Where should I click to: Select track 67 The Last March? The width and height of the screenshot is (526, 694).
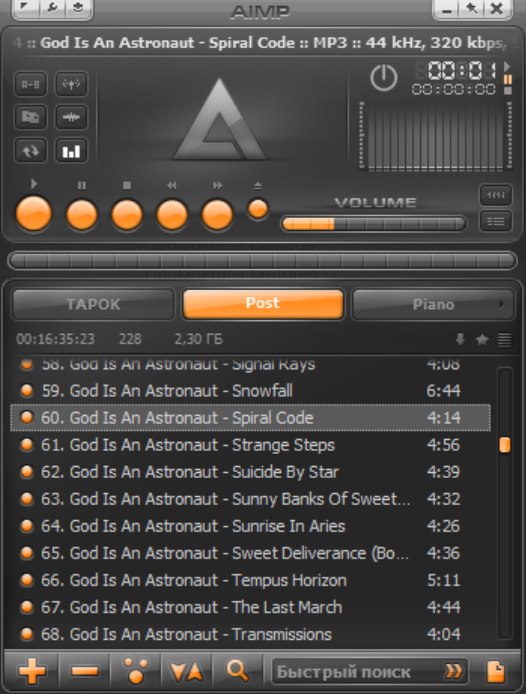[251, 607]
